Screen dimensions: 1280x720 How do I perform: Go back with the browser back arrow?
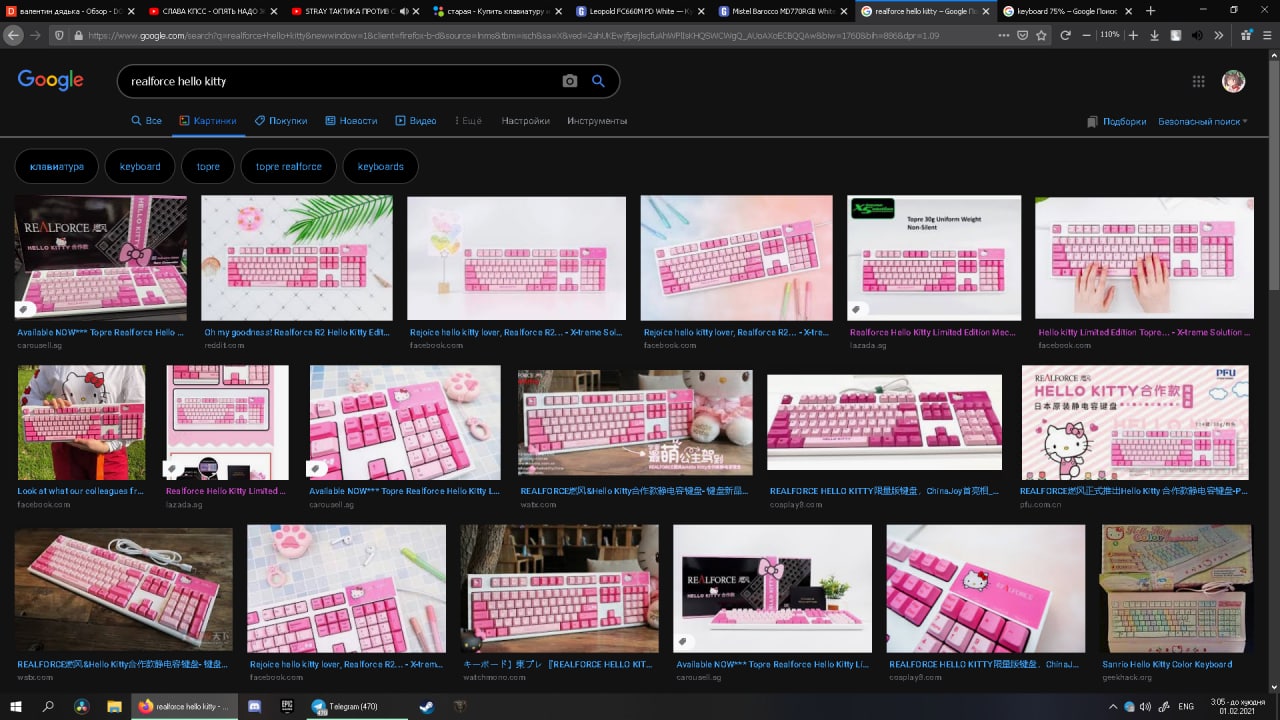13,35
